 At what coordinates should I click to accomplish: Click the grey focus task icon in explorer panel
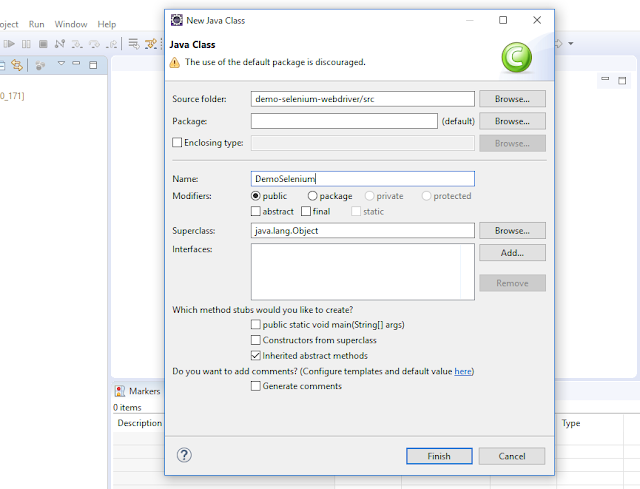40,65
